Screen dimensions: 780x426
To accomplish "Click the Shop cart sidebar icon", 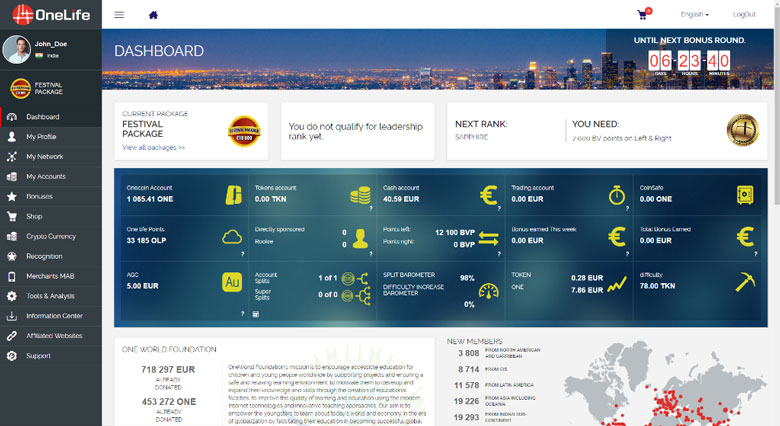I will 12,216.
